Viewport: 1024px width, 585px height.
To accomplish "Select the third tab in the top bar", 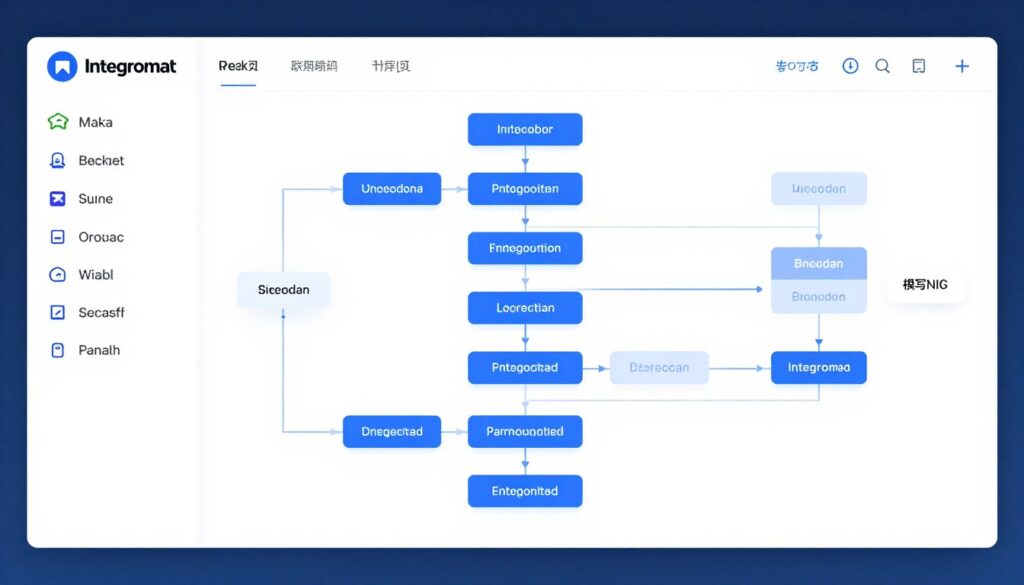I will point(390,65).
